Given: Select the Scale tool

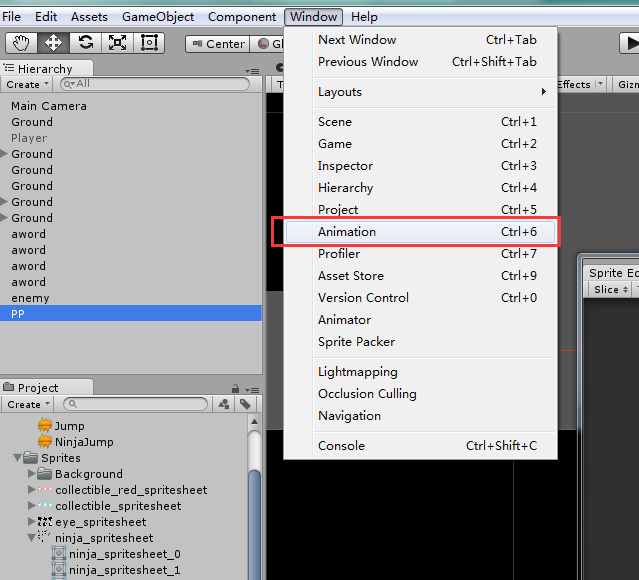Looking at the screenshot, I should coord(118,42).
